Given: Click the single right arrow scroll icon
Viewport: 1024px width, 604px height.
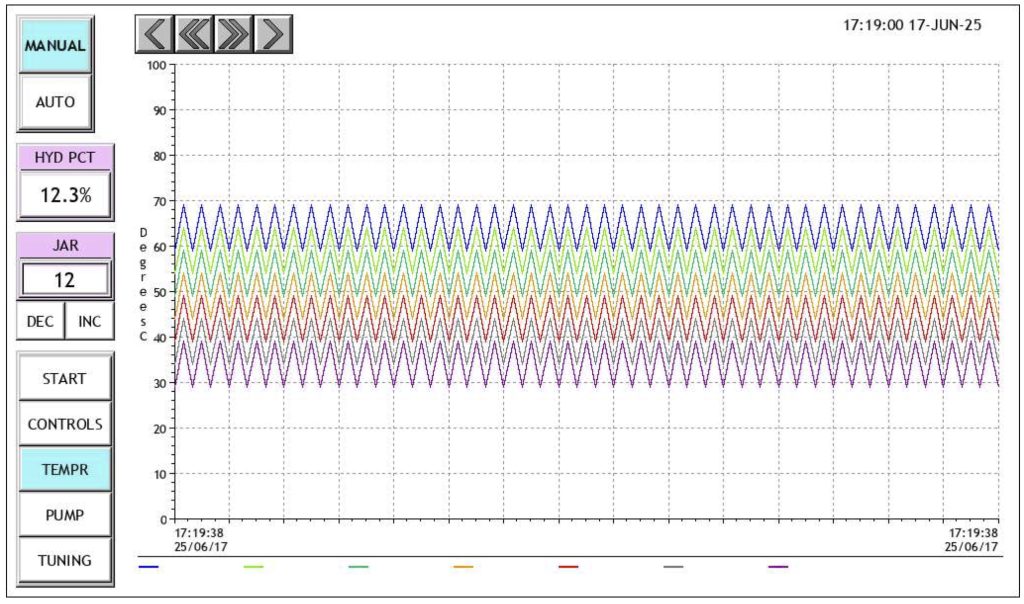Looking at the screenshot, I should pos(273,35).
